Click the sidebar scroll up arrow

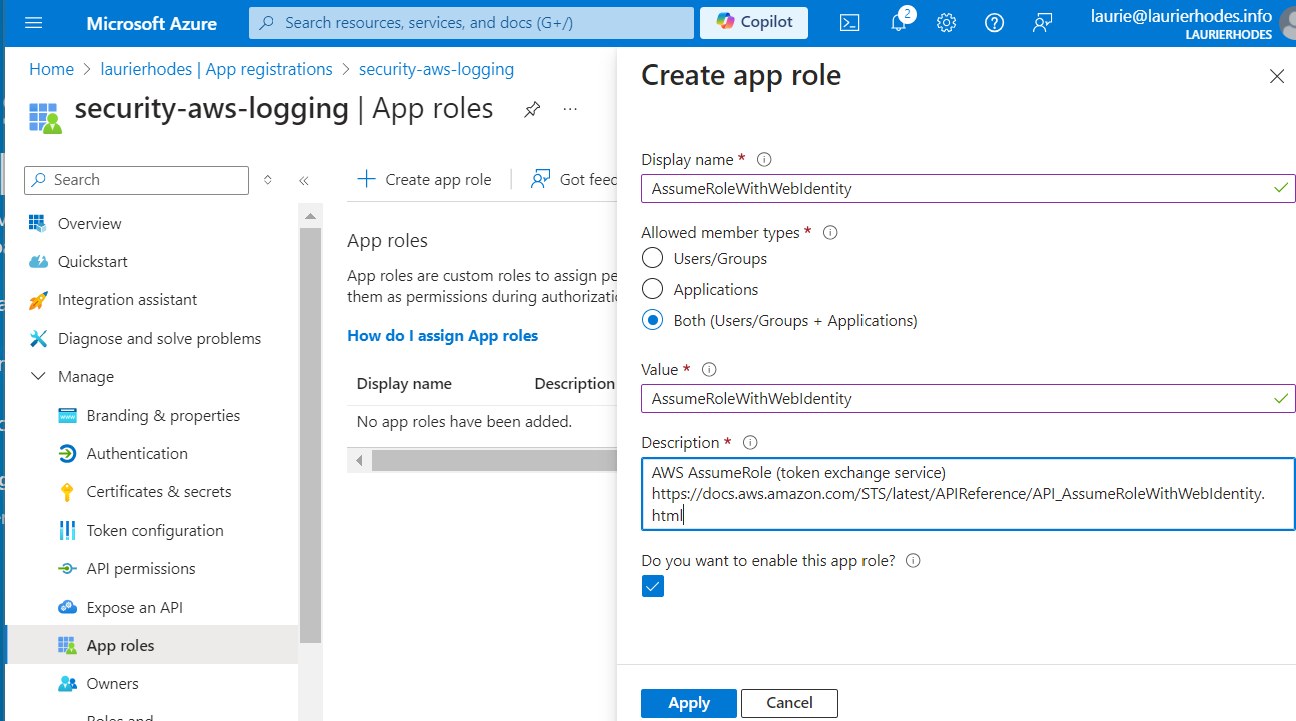tap(310, 216)
